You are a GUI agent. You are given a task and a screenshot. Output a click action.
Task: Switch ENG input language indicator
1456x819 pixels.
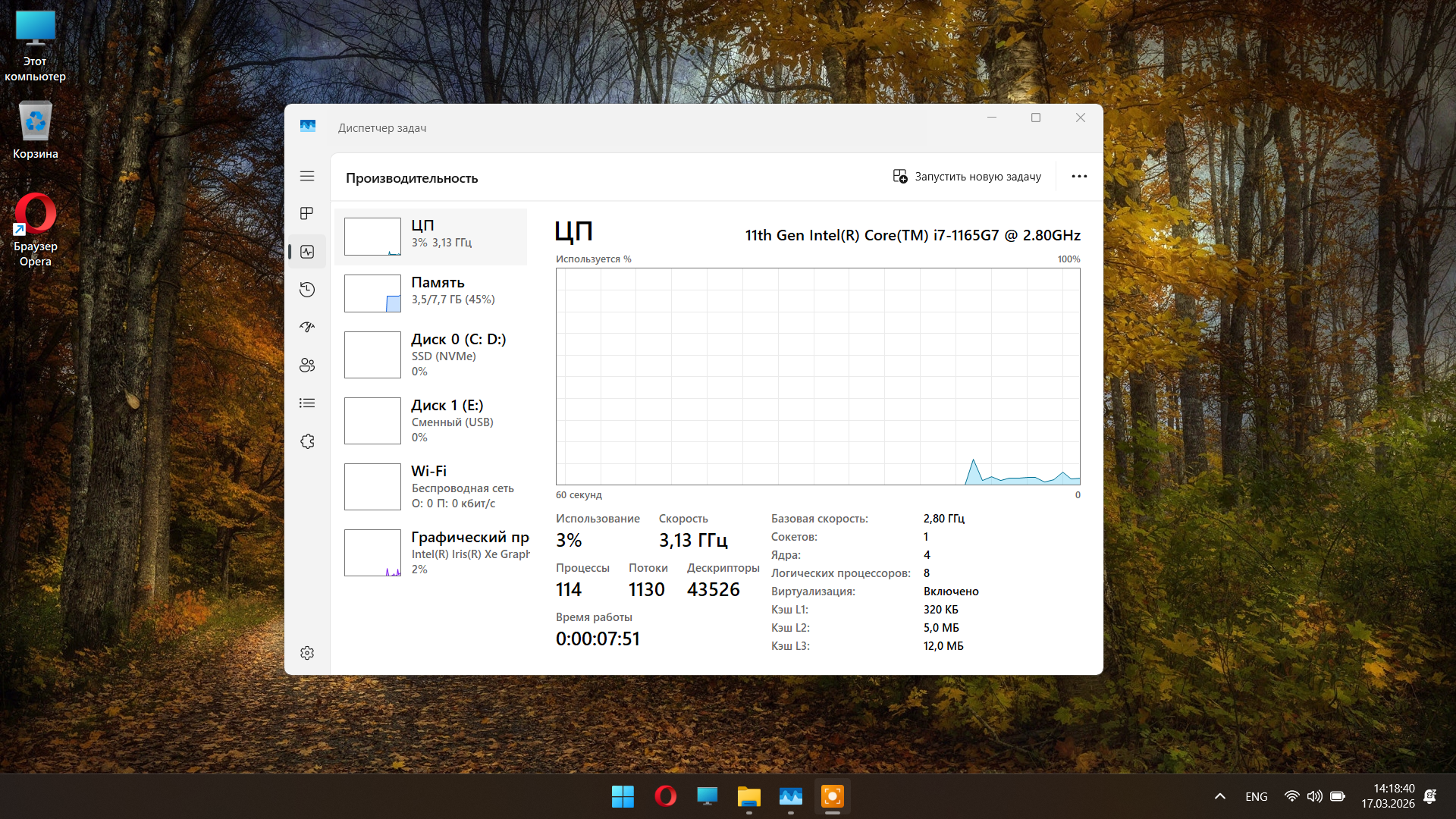coord(1256,796)
